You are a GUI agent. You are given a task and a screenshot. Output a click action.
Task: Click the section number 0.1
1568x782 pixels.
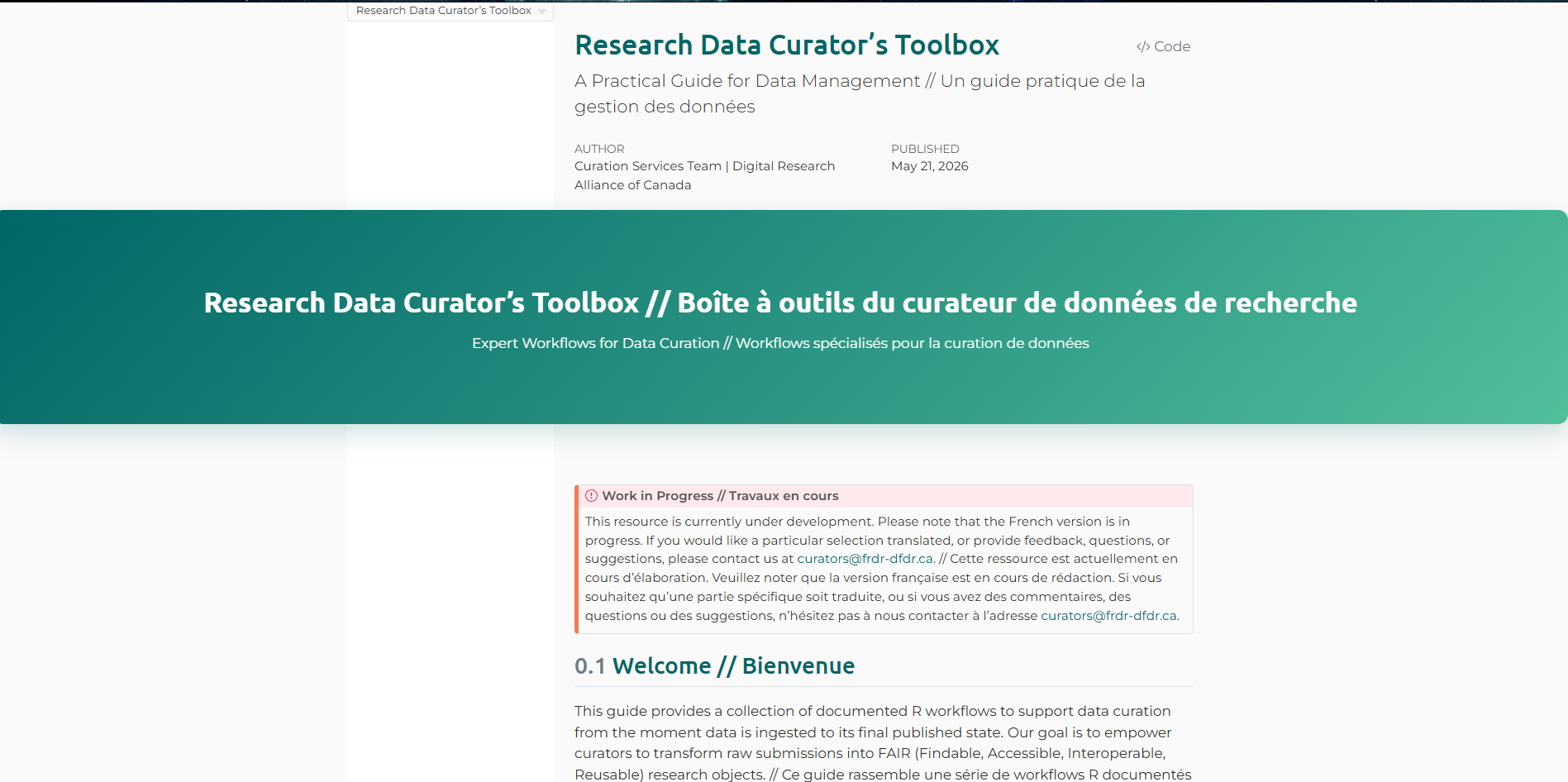click(x=590, y=666)
